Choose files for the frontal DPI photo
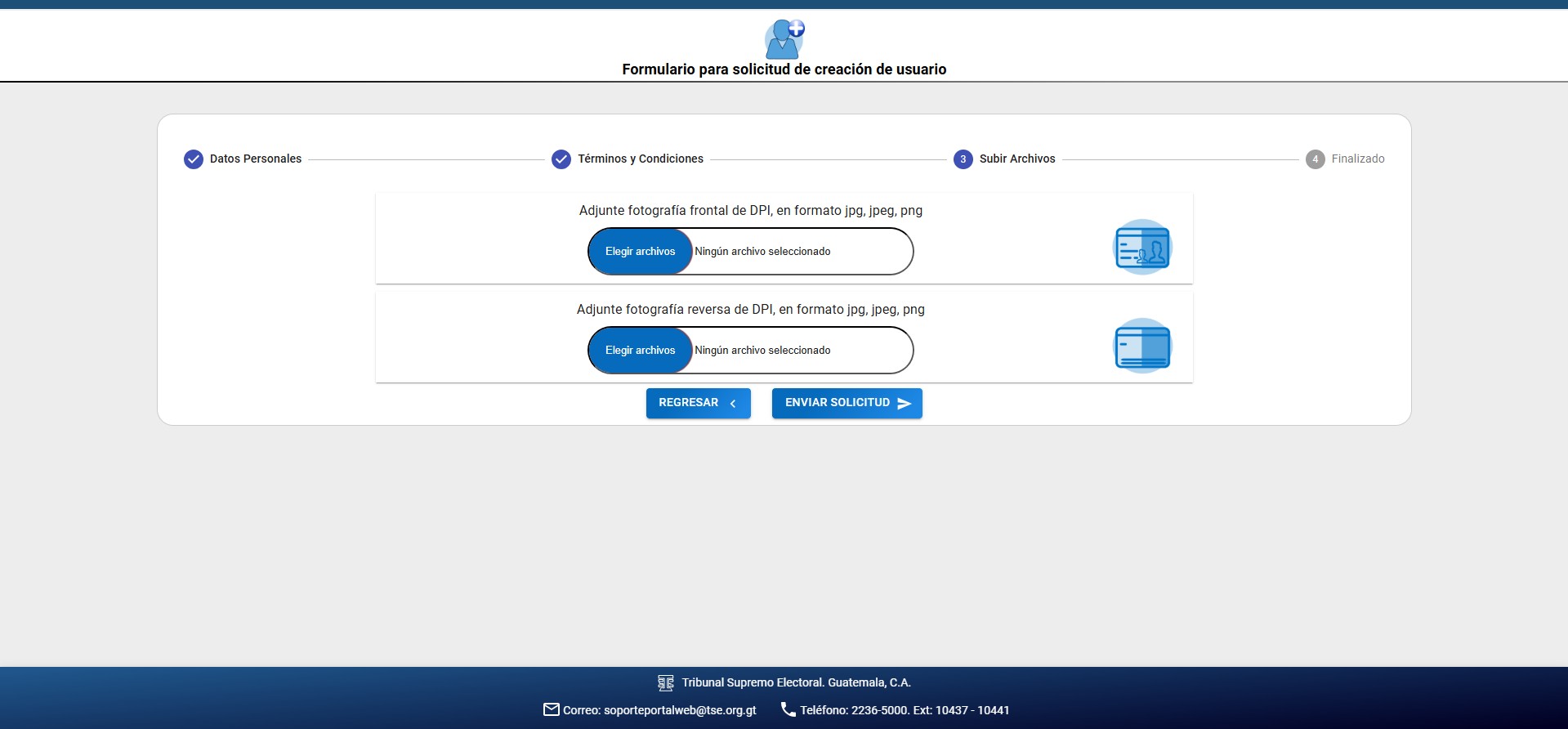Screen dimensions: 1568x729 tap(641, 252)
